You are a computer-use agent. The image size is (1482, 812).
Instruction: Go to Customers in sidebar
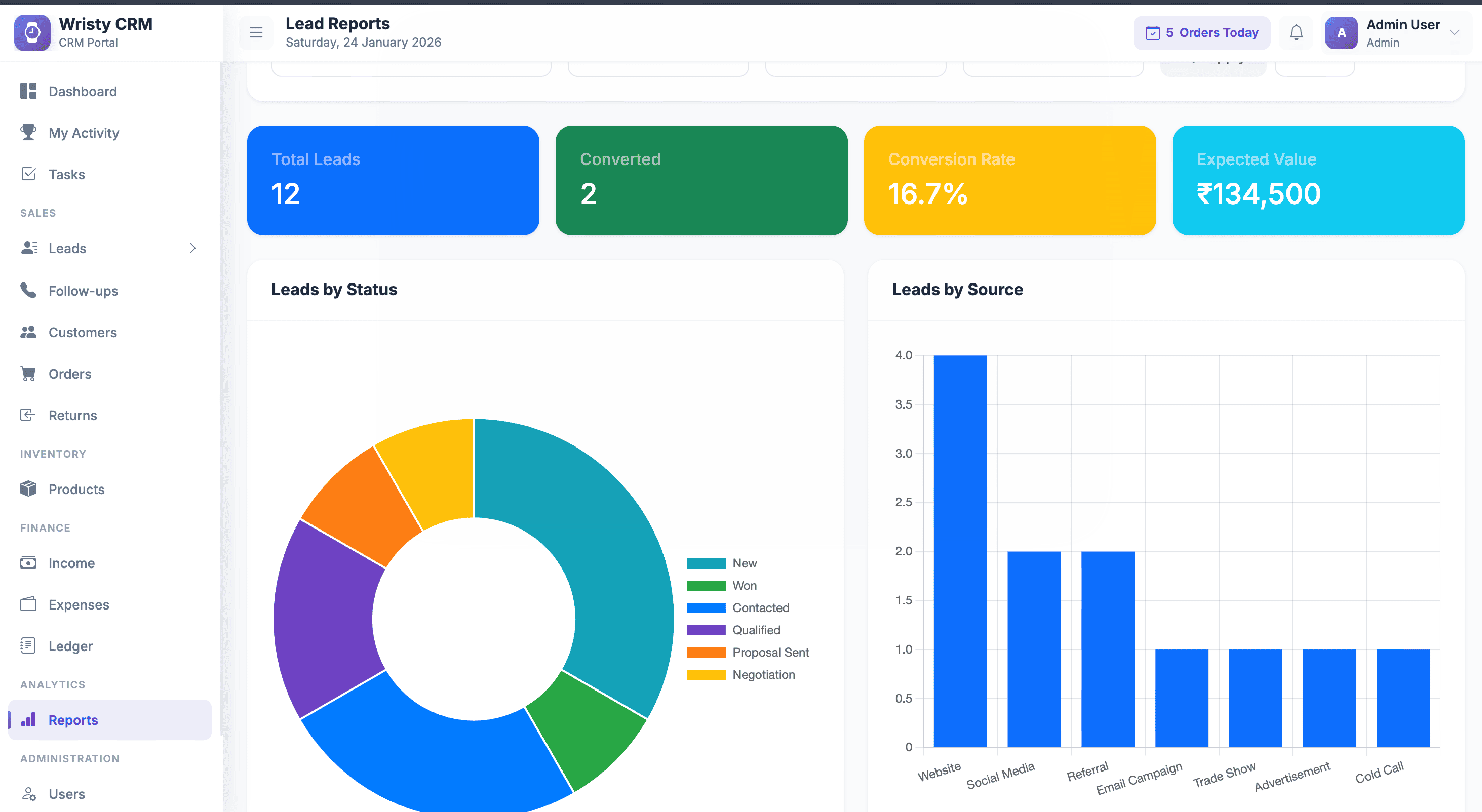(x=82, y=333)
